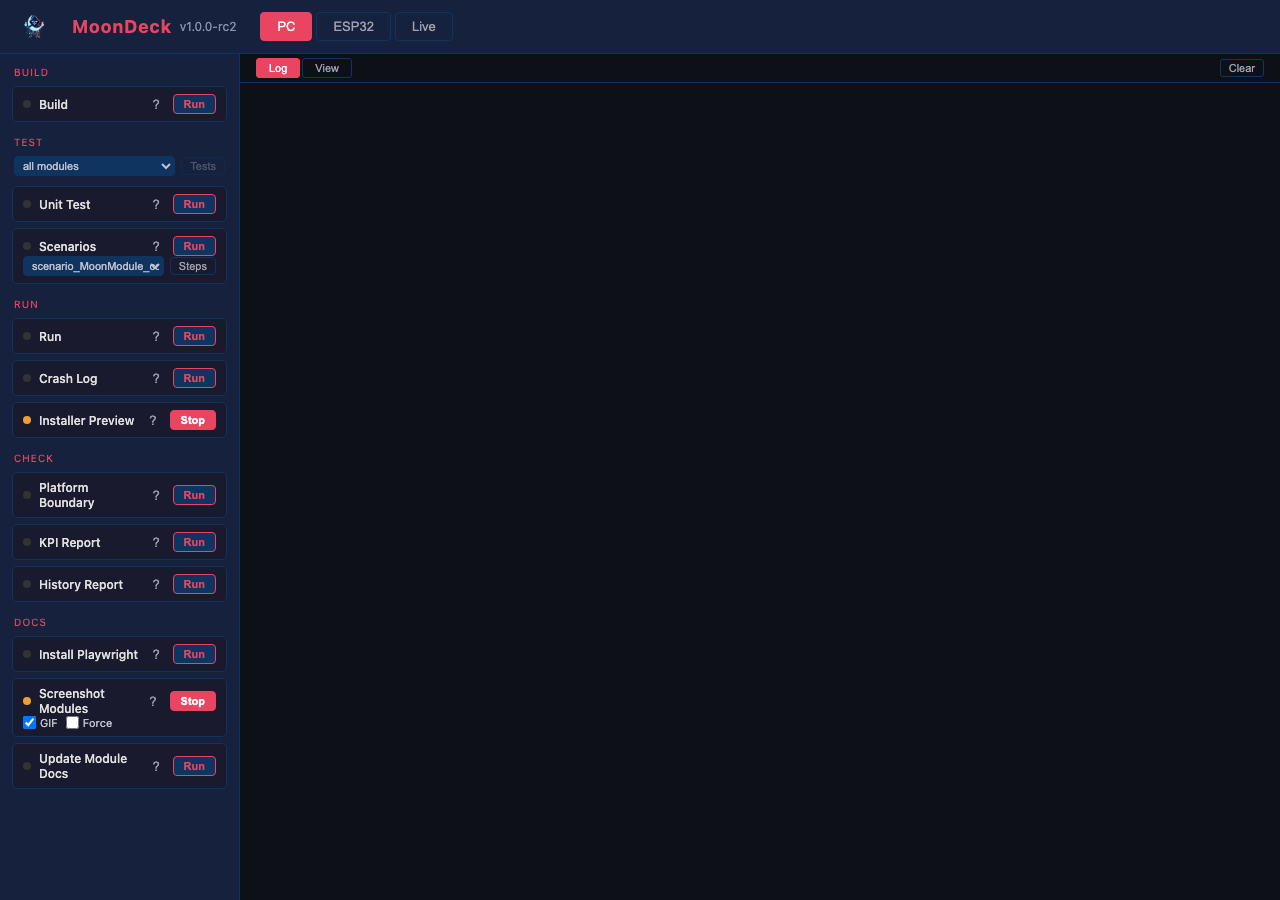This screenshot has width=1280, height=900.
Task: Click the MoonDeck mascot logo icon
Action: tap(34, 27)
